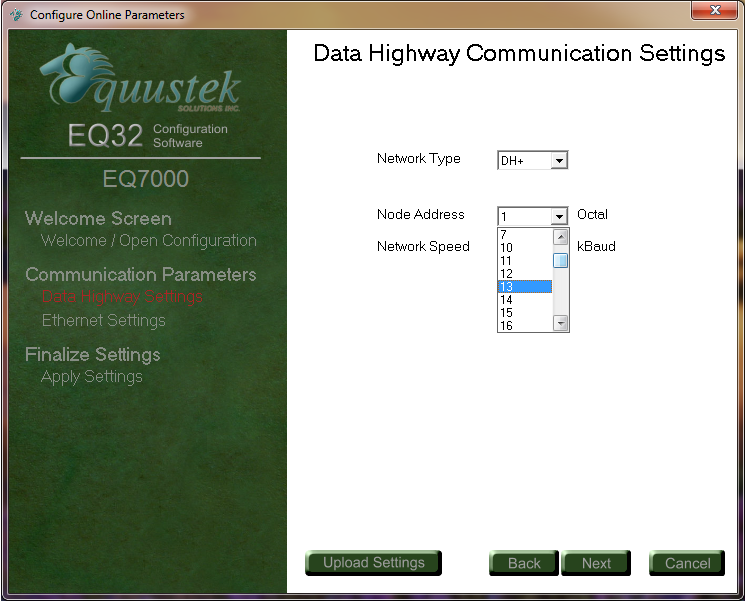747x601 pixels.
Task: Pick node address 16 in dropdown list
Action: (x=524, y=326)
